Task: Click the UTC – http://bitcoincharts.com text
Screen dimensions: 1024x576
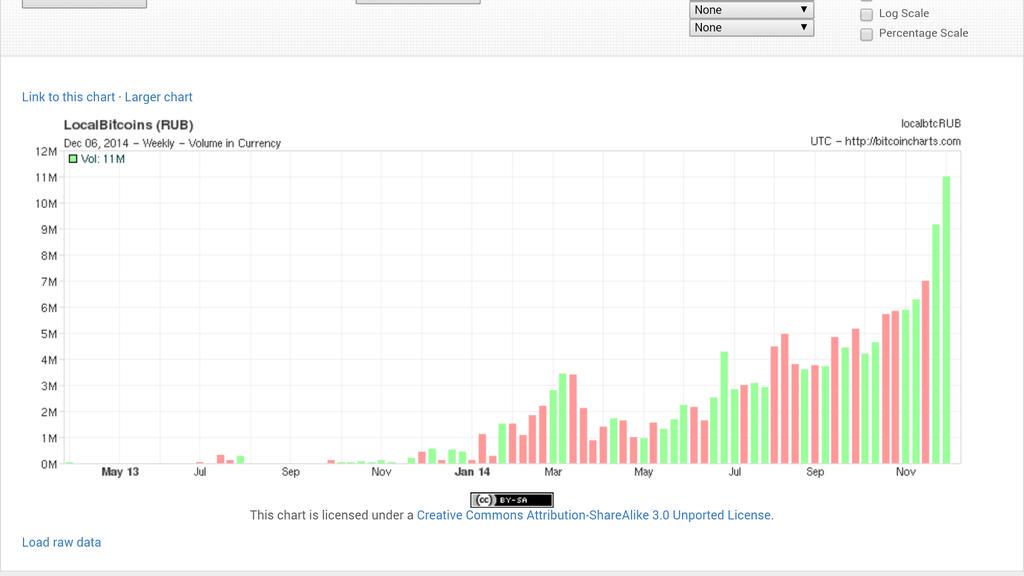Action: (x=886, y=141)
